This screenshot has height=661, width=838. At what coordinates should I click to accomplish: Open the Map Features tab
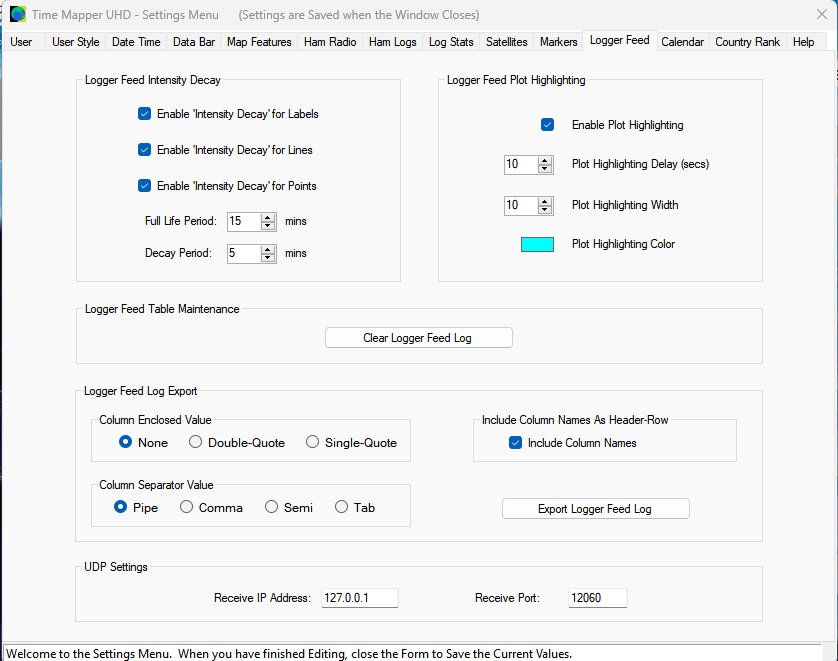coord(259,42)
